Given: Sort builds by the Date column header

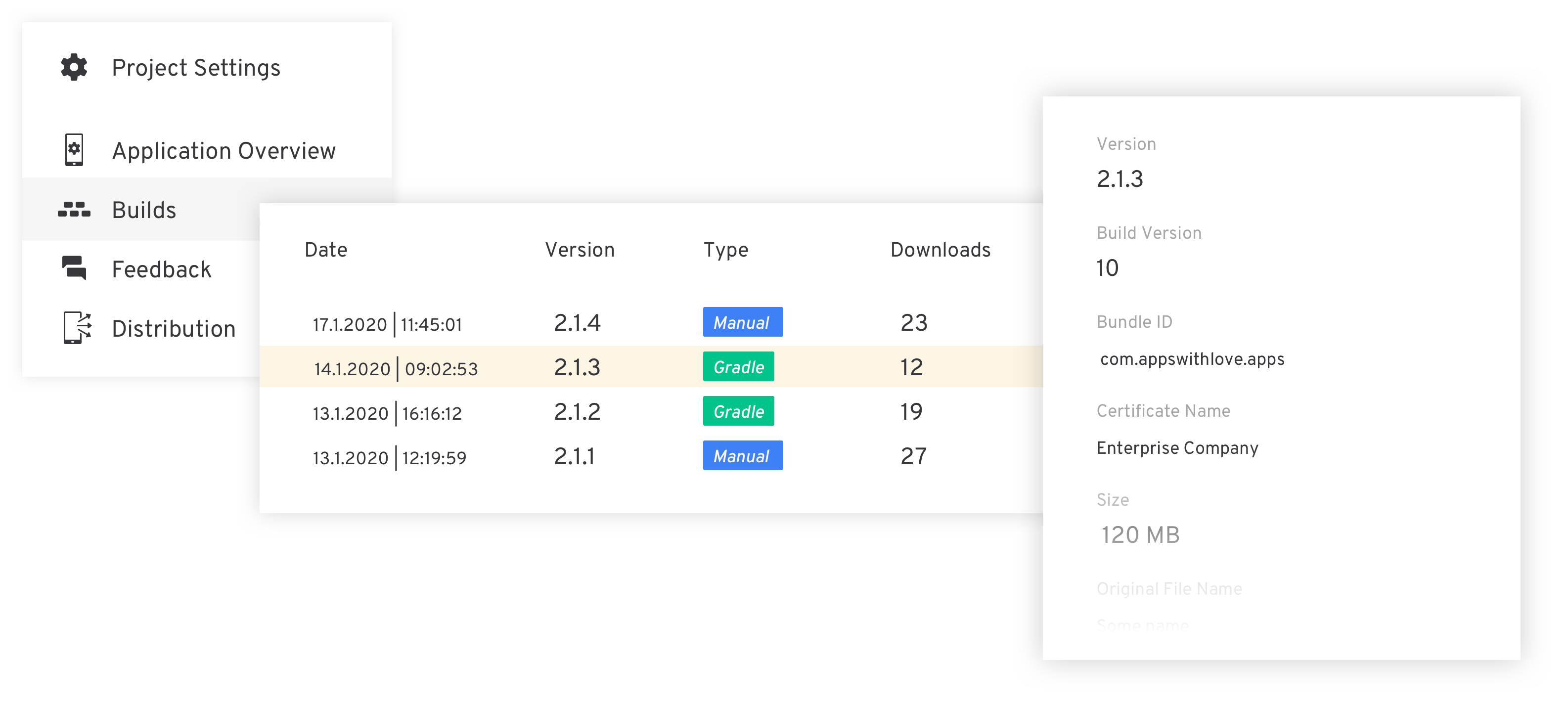Looking at the screenshot, I should pos(326,250).
